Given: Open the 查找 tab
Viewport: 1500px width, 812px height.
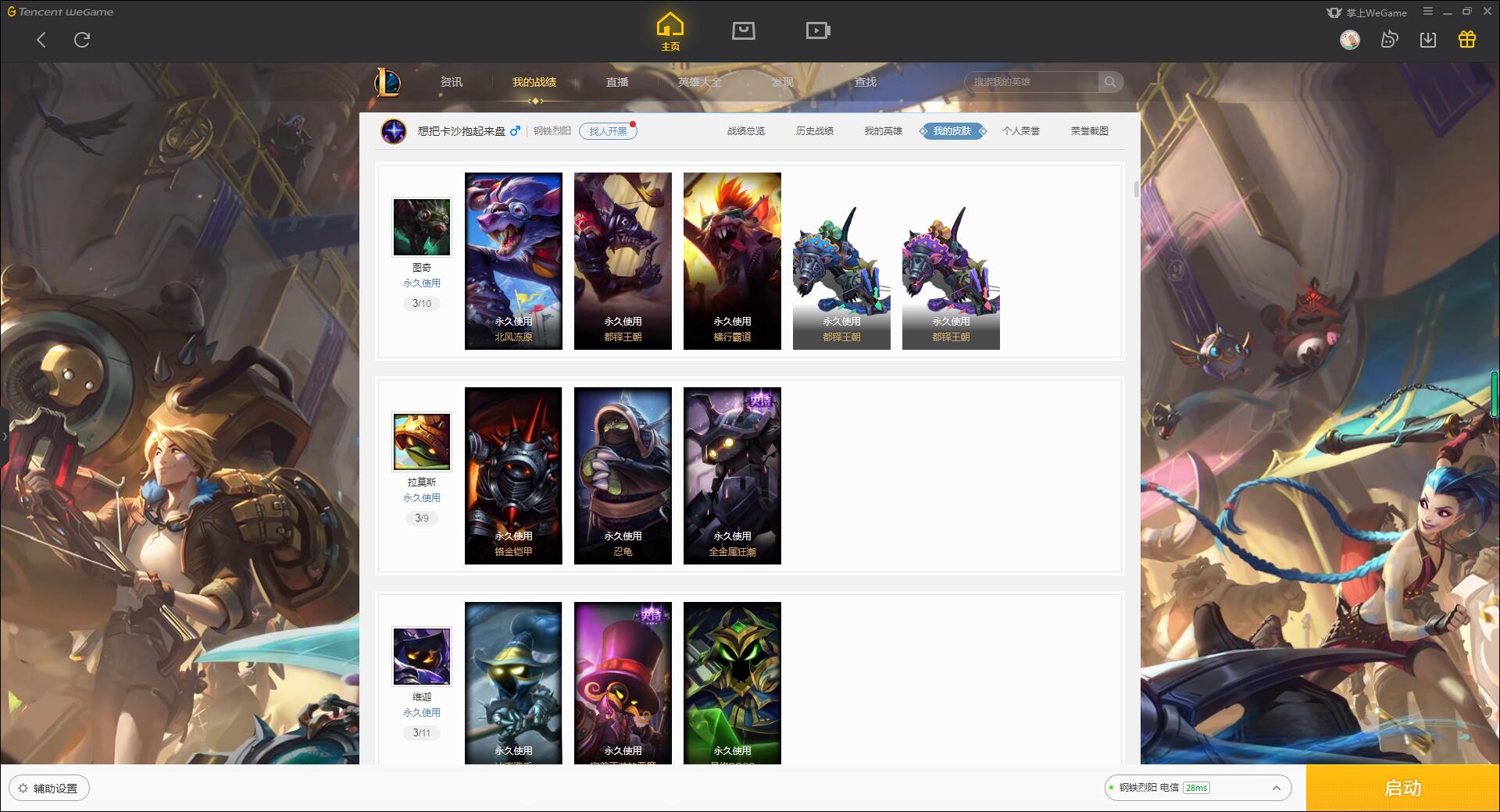Looking at the screenshot, I should point(866,82).
